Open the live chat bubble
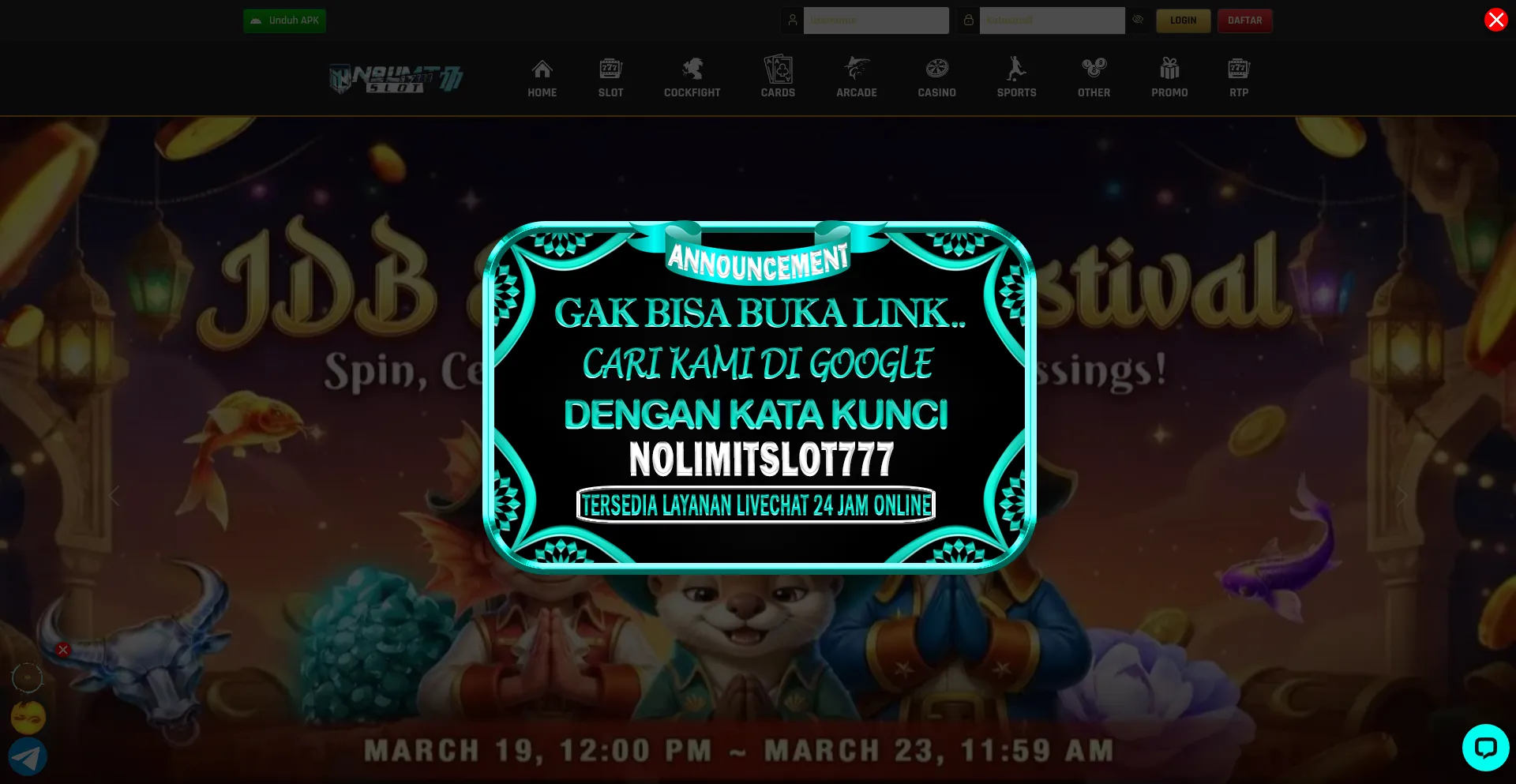 [x=1485, y=748]
